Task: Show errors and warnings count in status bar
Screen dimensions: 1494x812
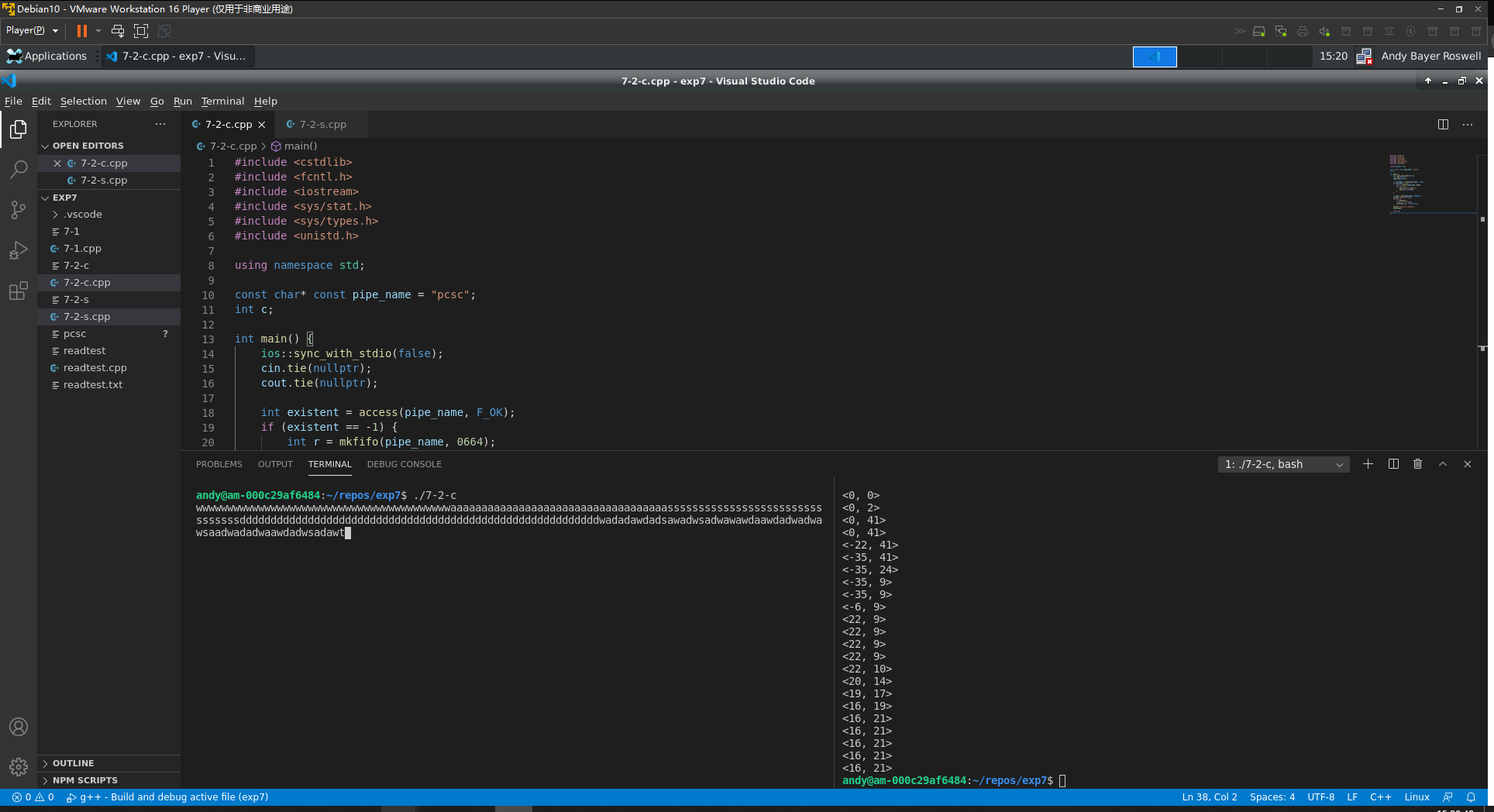Action: coord(33,797)
